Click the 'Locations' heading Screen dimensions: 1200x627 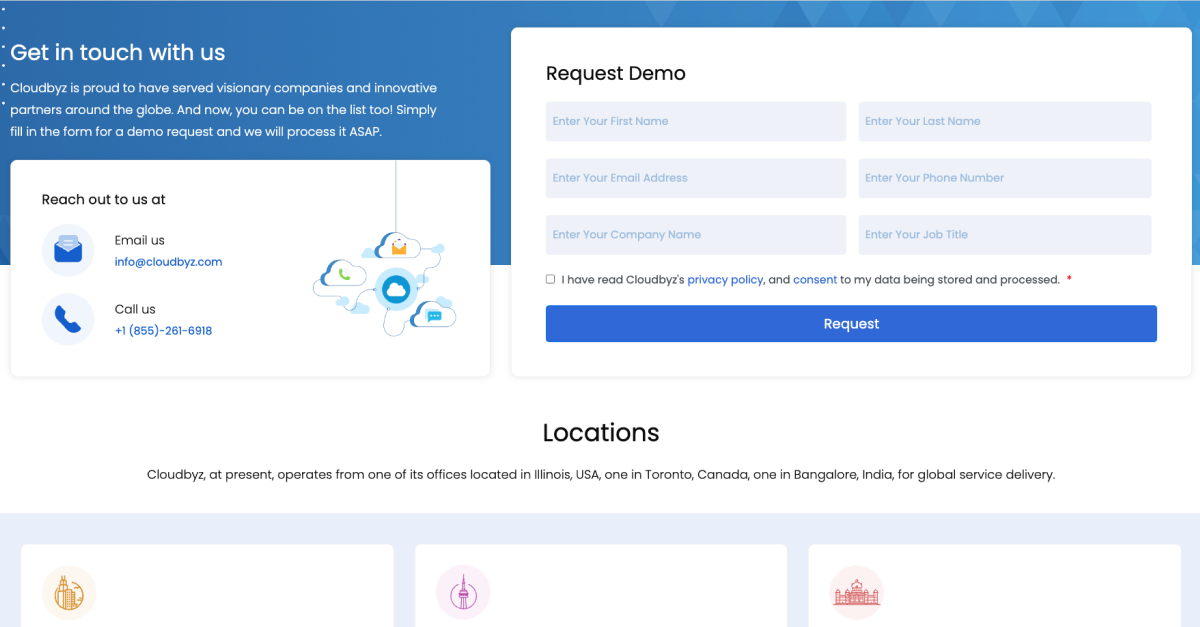pyautogui.click(x=601, y=432)
